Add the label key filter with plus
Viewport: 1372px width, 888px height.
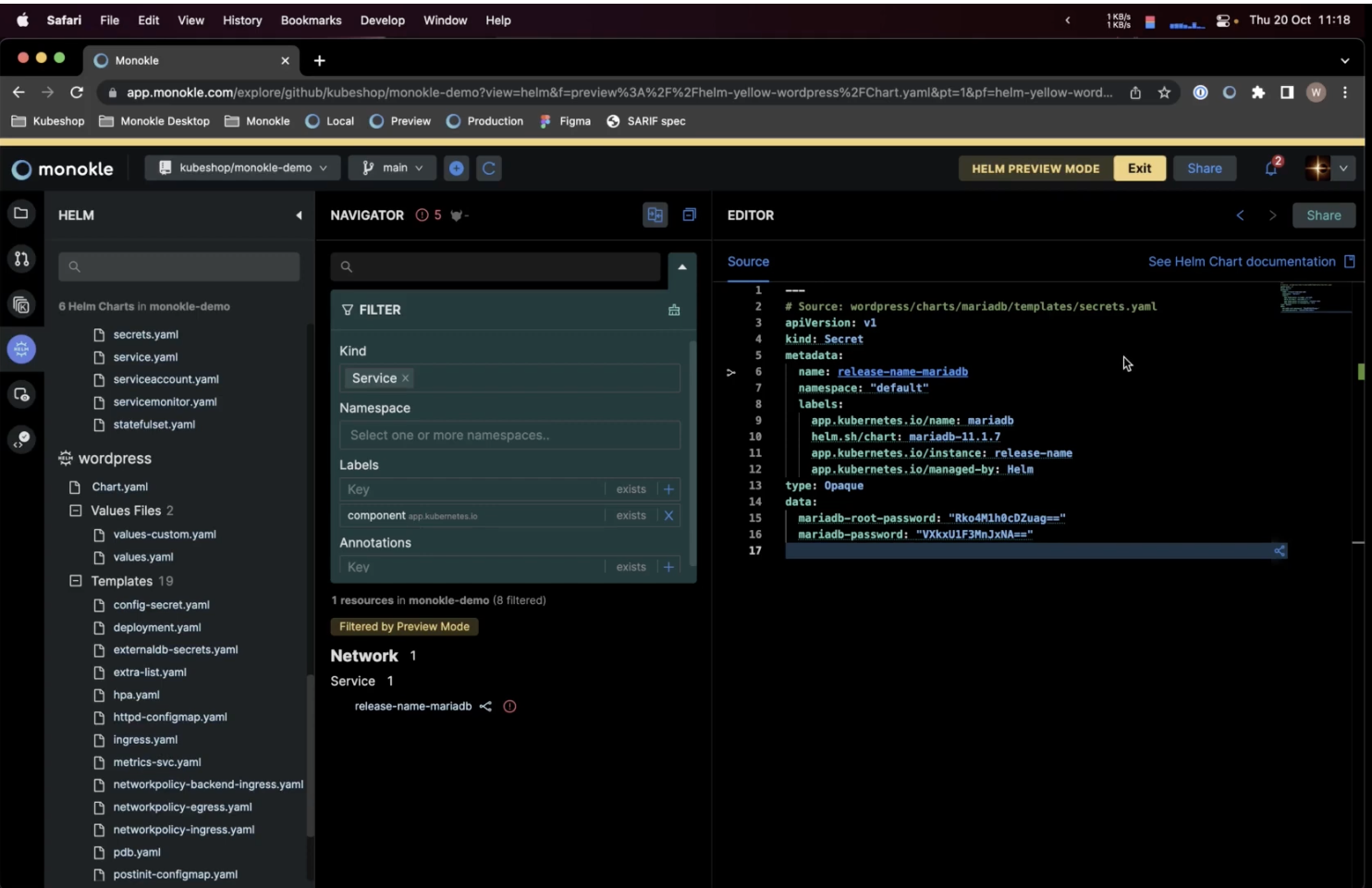coord(668,489)
